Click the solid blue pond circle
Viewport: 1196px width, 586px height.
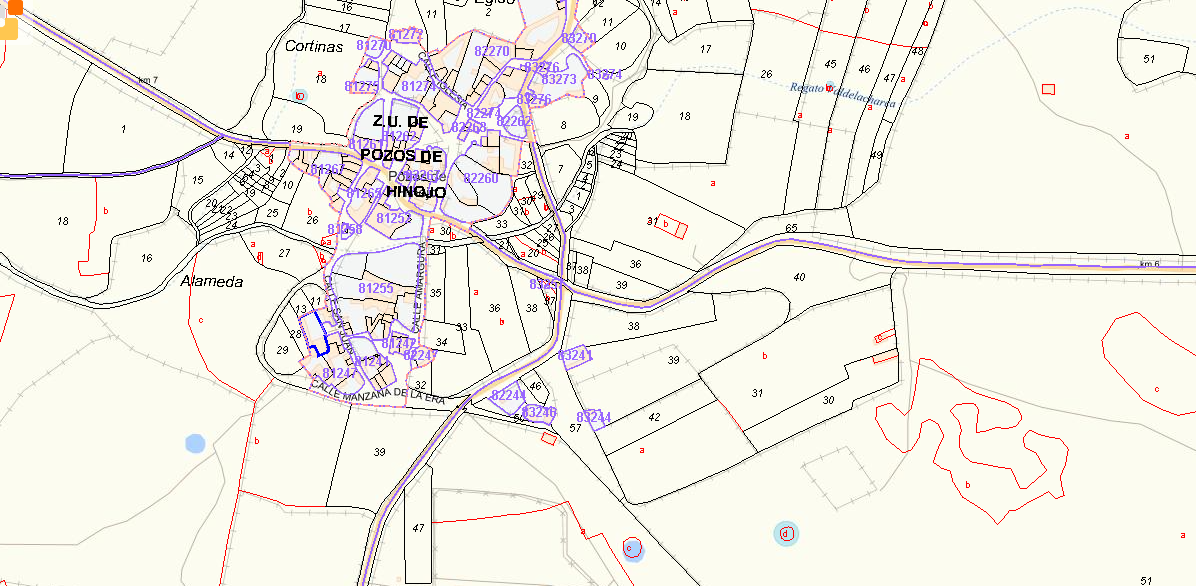click(x=195, y=442)
